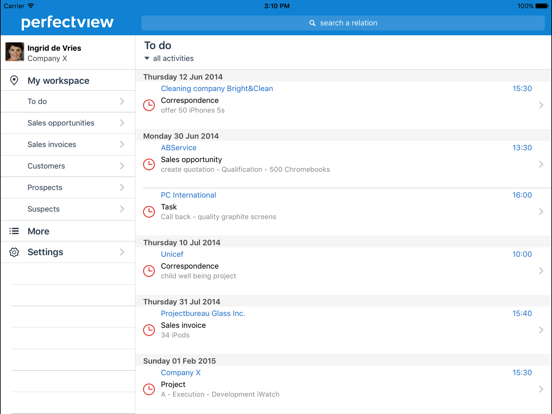Open ABService relation link
This screenshot has width=552, height=414.
(178, 148)
